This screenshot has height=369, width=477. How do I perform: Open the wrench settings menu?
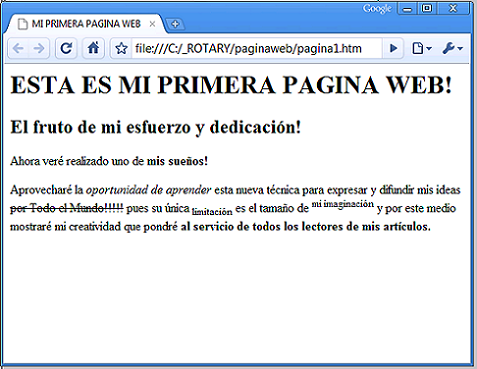point(452,49)
